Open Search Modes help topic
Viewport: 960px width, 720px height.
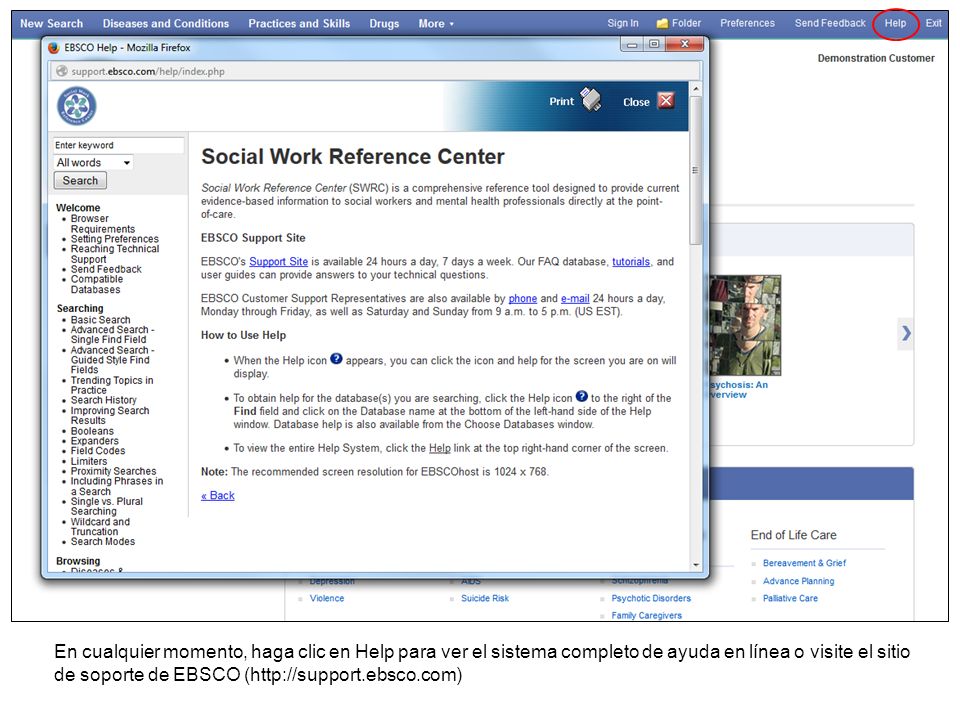pos(102,541)
